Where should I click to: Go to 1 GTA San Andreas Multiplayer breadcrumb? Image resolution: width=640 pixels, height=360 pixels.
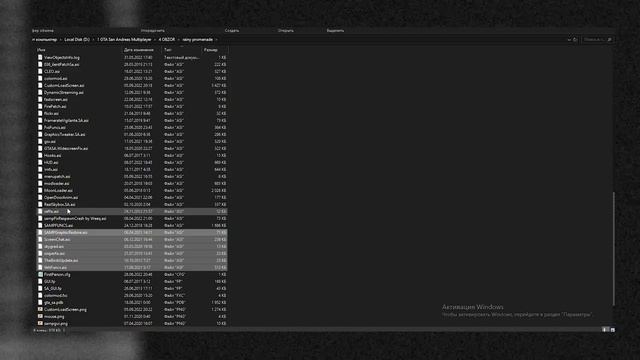click(124, 40)
